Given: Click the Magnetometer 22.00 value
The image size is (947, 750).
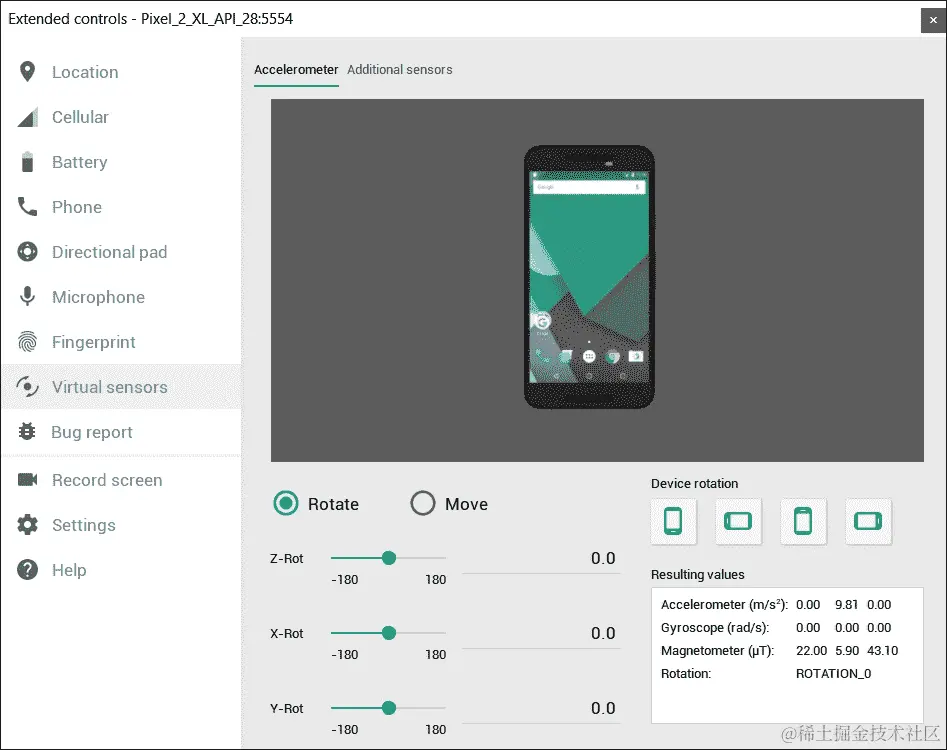Looking at the screenshot, I should pos(811,651).
